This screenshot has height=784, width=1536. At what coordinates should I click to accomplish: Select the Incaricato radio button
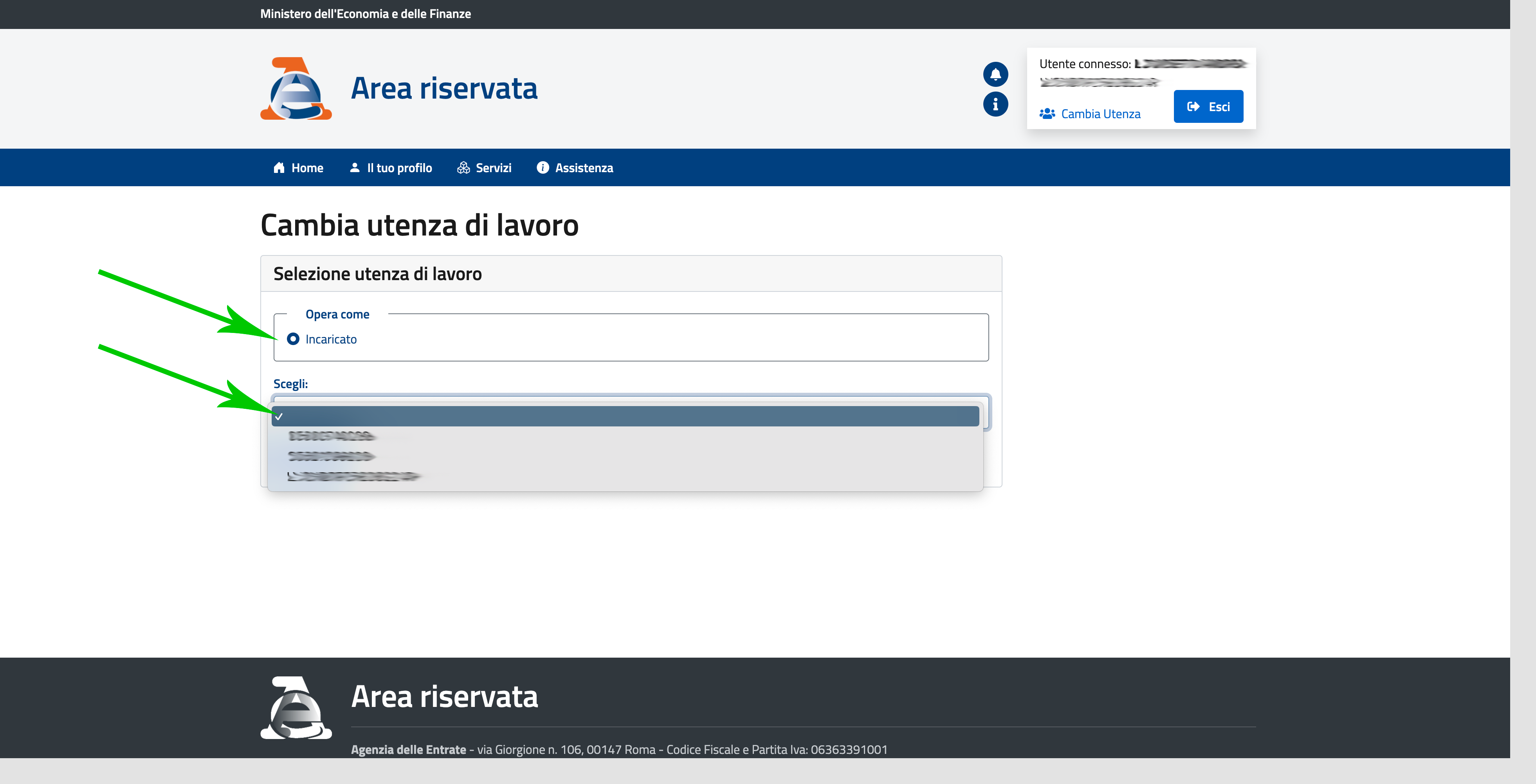(293, 339)
